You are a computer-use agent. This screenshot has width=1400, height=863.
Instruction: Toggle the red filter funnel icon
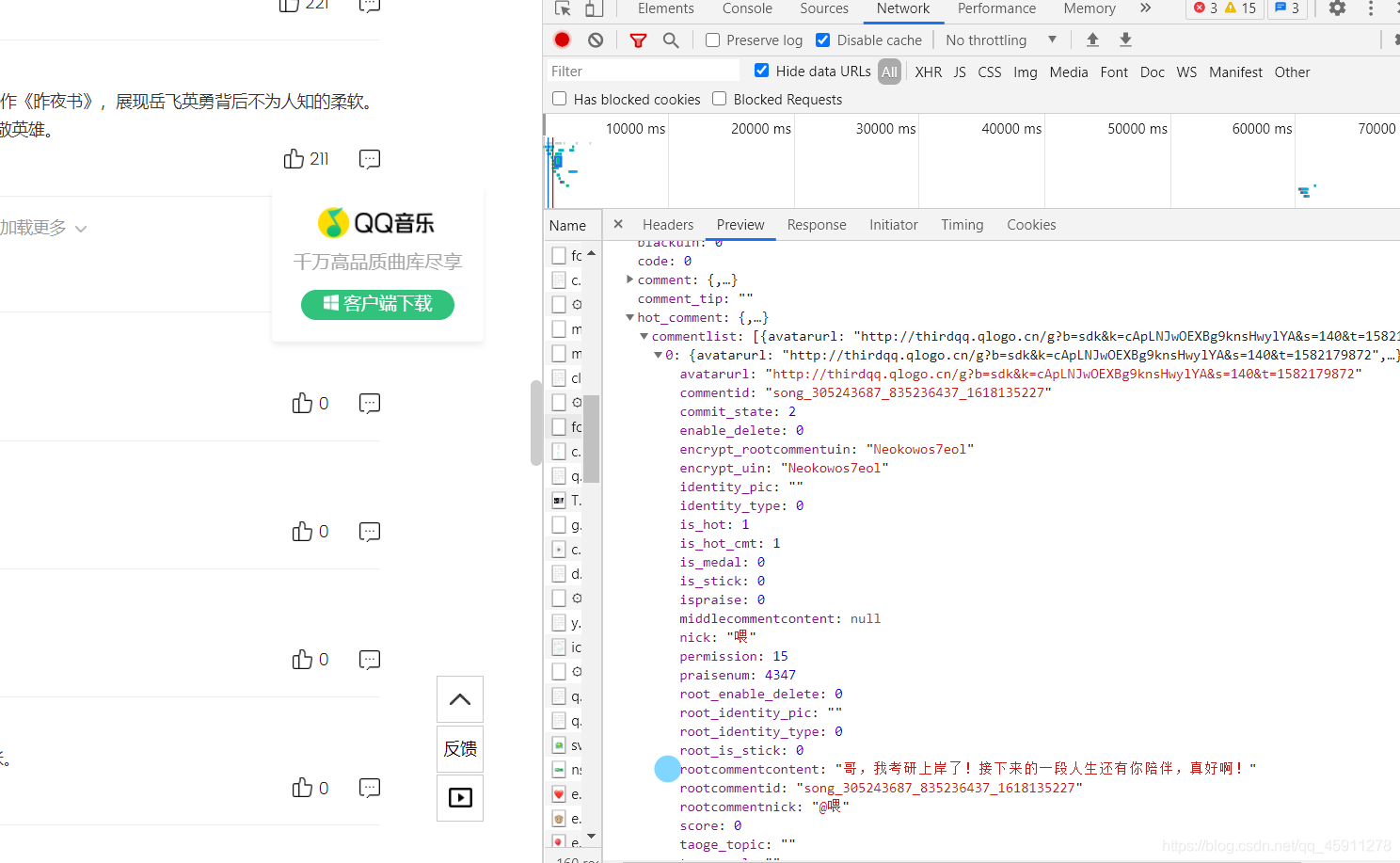click(638, 40)
